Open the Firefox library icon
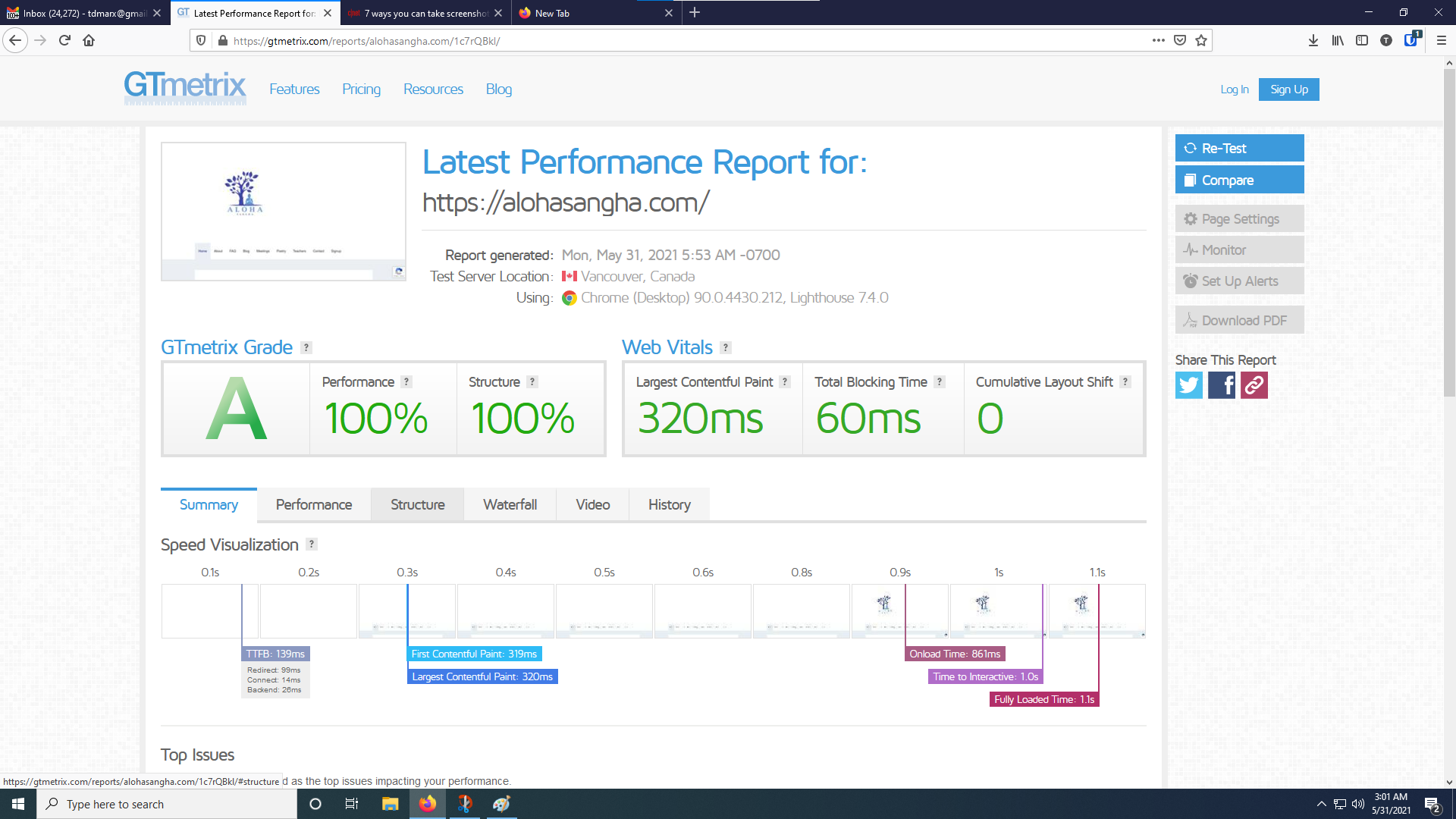This screenshot has height=819, width=1456. 1338,40
